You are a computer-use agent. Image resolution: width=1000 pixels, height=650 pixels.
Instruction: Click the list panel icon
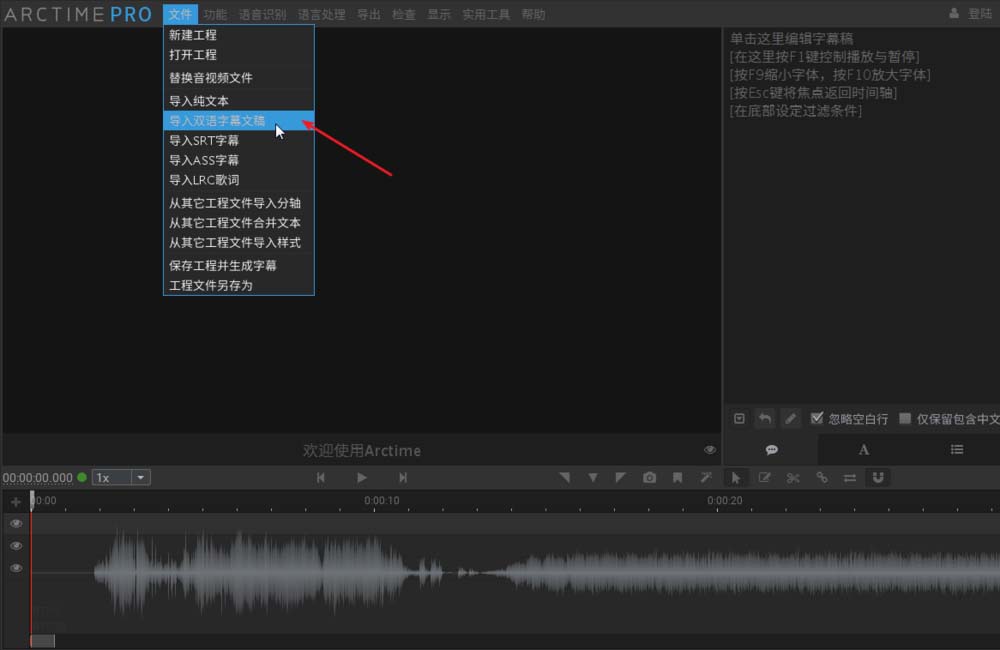(957, 450)
